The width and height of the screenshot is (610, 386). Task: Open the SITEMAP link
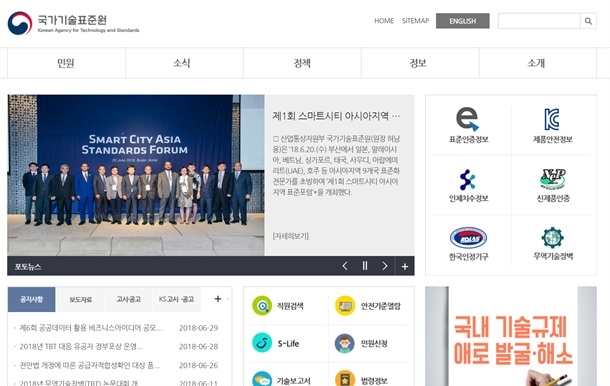tap(415, 21)
